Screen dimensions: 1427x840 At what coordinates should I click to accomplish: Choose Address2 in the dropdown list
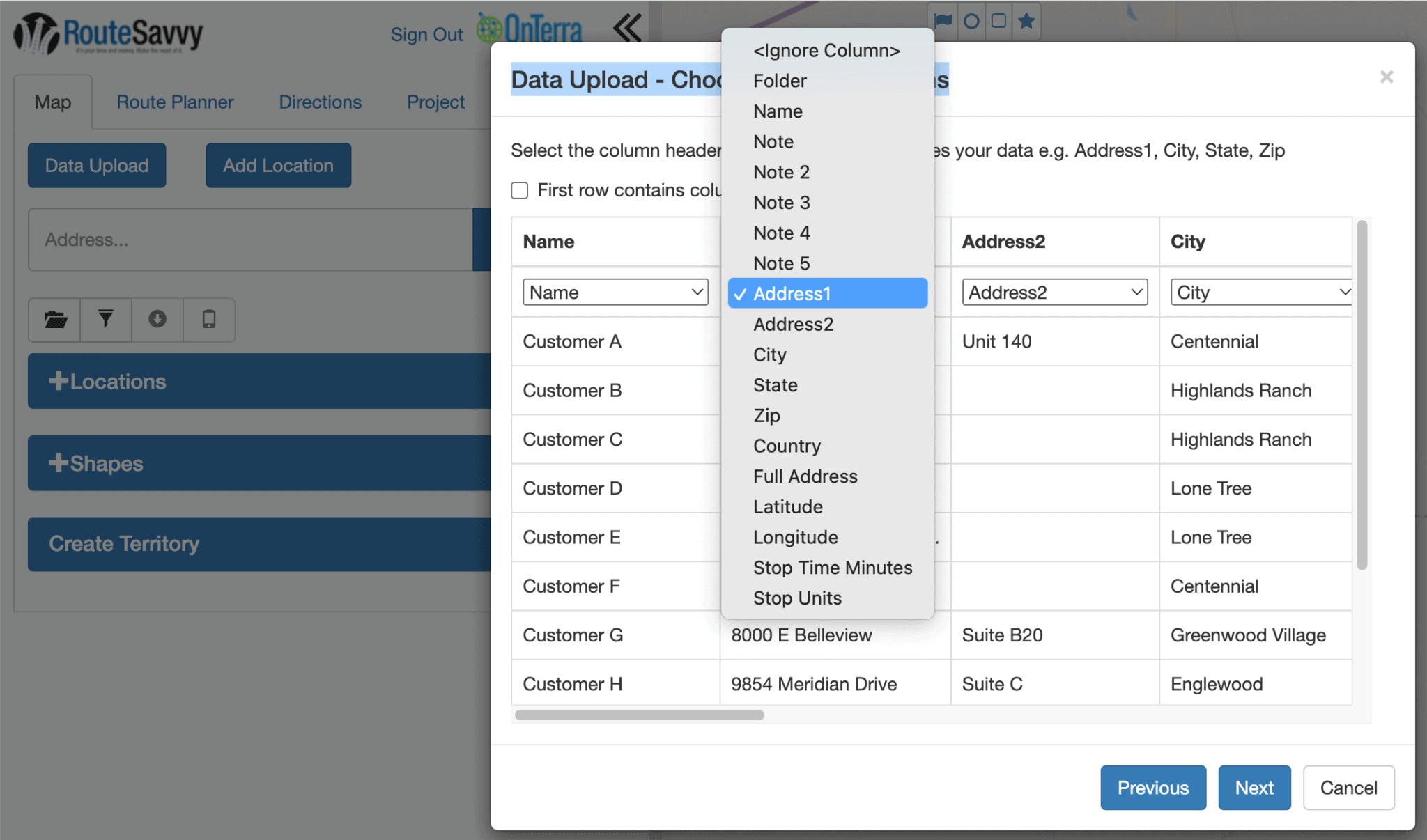pos(827,324)
